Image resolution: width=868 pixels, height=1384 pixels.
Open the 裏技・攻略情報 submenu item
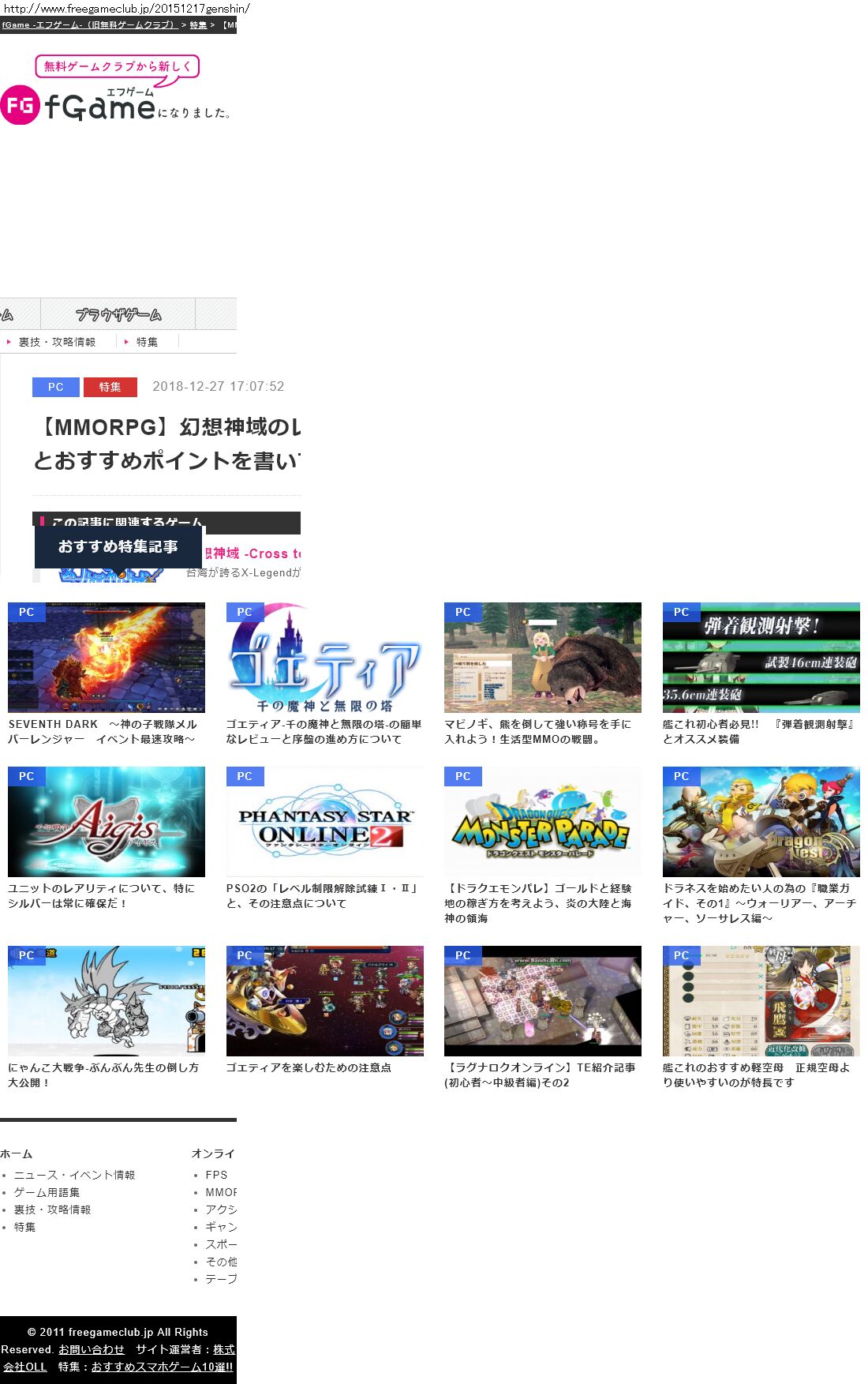[57, 342]
